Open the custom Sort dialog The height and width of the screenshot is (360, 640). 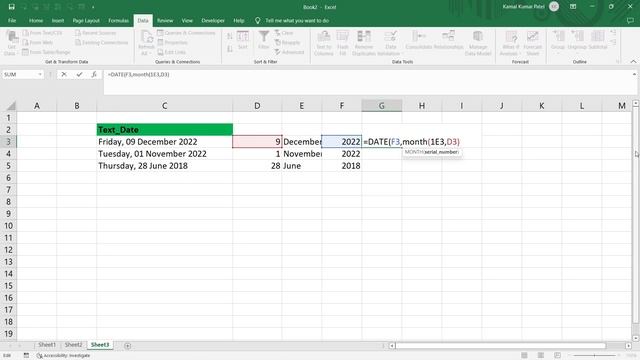point(243,40)
